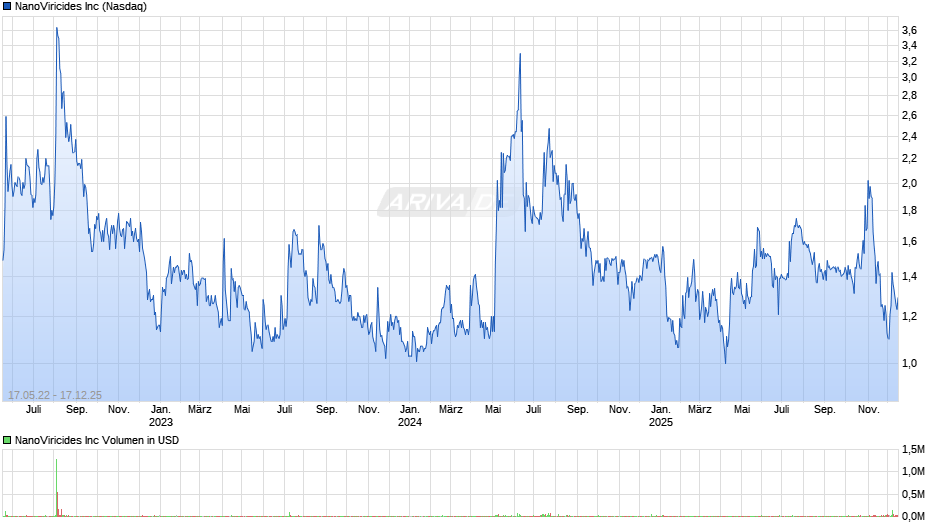Select the 'NanoViricides Inc (Nasdaq)' chart title
This screenshot has height=526, width=940.
point(81,7)
